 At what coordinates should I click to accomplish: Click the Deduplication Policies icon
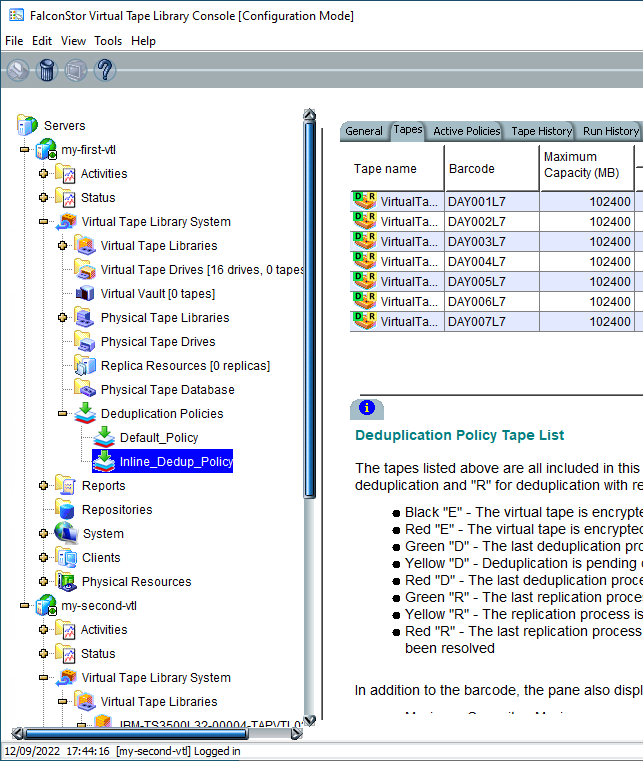tap(85, 413)
